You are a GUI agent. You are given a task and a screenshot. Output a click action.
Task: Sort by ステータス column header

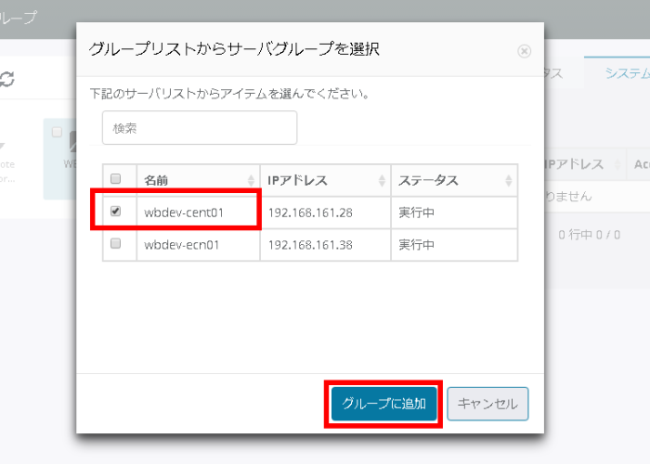[x=429, y=180]
